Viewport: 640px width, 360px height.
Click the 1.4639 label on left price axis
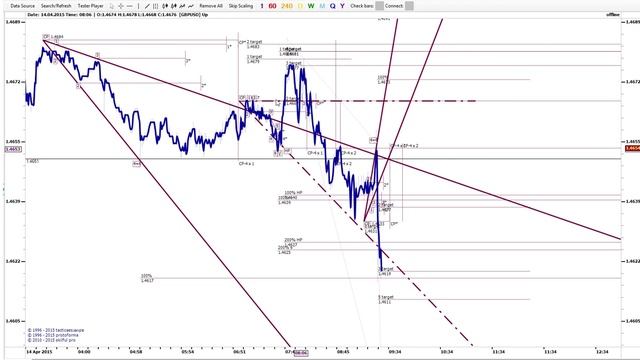coord(13,201)
